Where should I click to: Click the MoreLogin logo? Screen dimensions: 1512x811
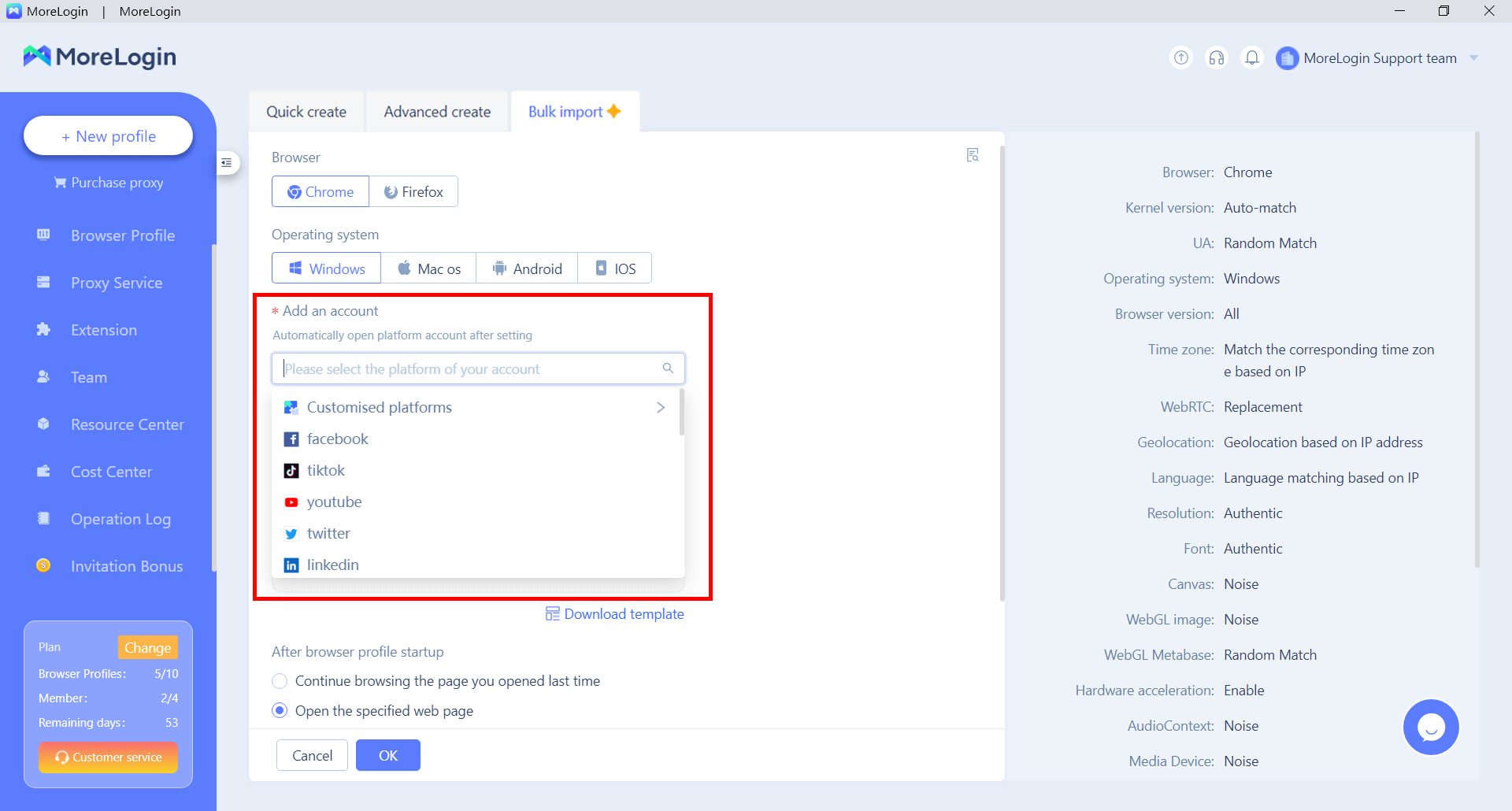tap(100, 57)
